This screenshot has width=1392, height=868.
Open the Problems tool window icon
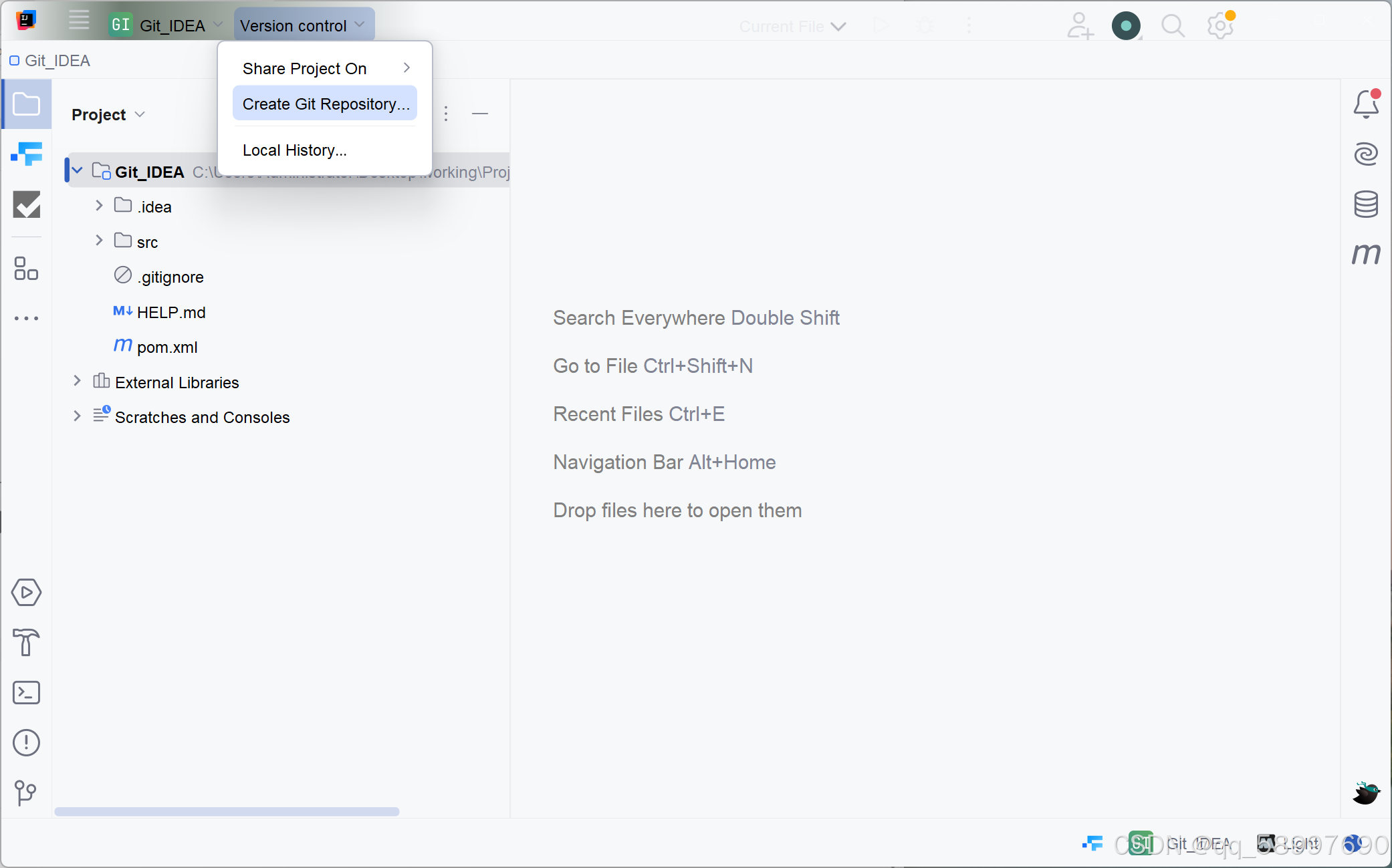26,742
